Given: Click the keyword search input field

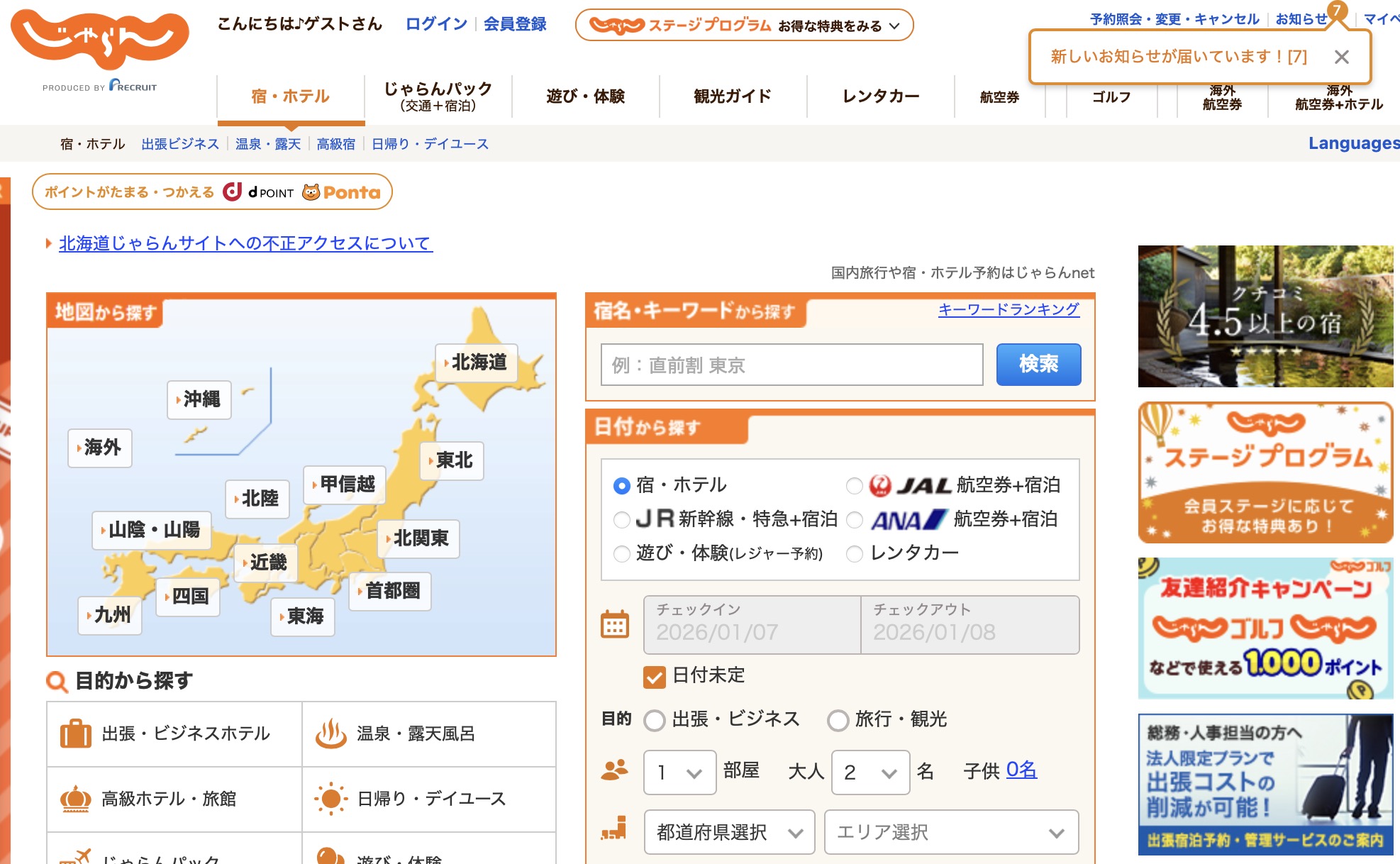Looking at the screenshot, I should click(791, 364).
